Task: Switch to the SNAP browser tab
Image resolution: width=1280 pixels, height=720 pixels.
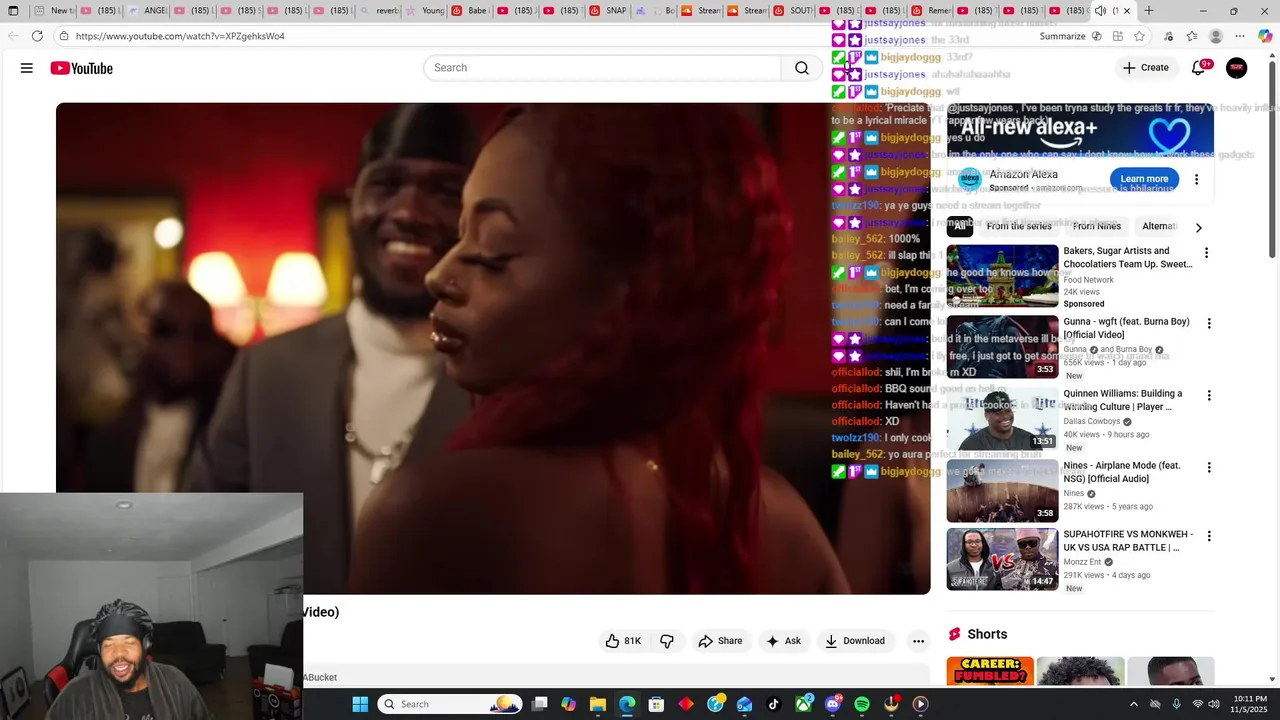Action: [609, 11]
